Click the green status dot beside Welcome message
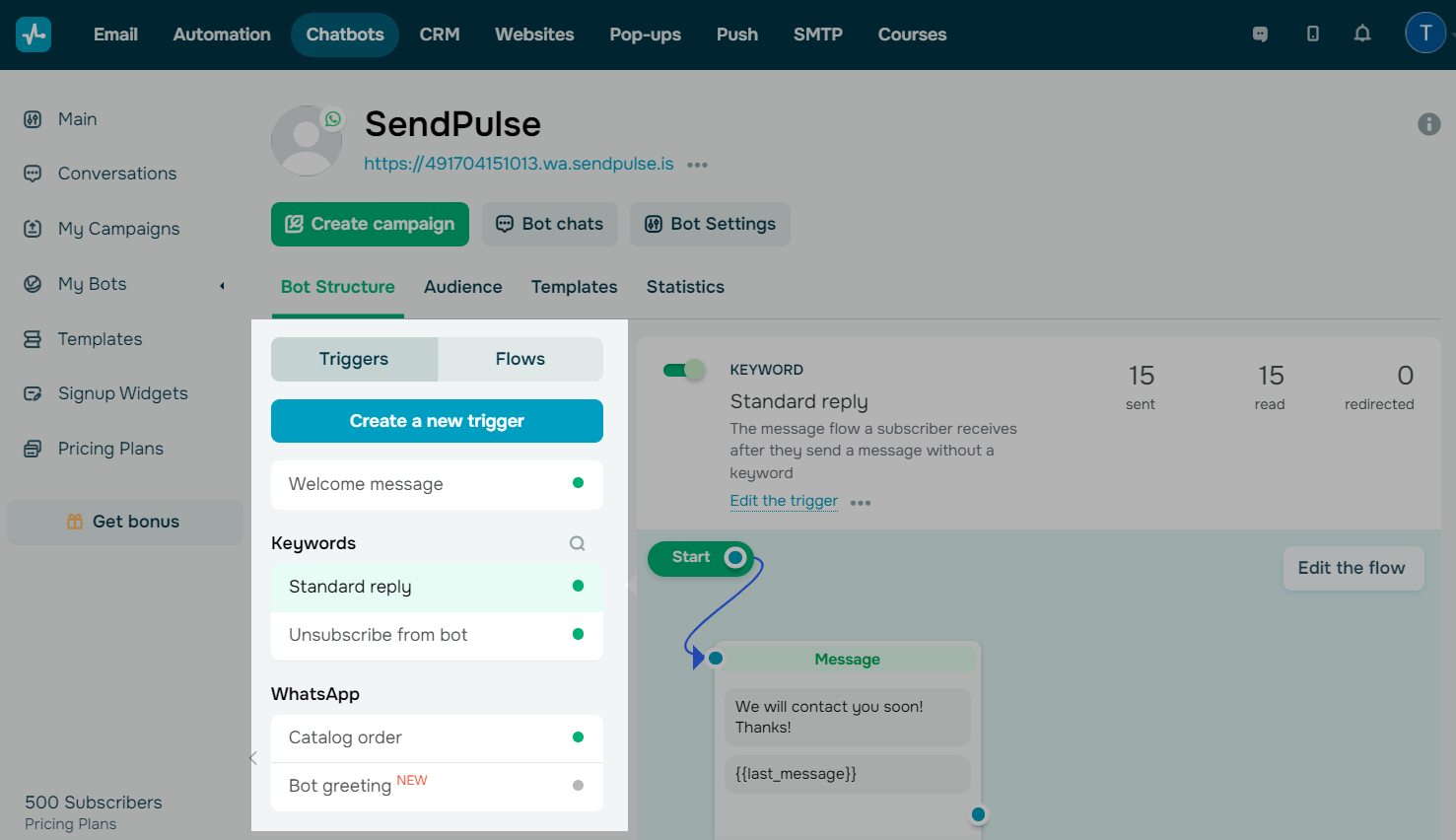Image resolution: width=1456 pixels, height=840 pixels. tap(578, 483)
